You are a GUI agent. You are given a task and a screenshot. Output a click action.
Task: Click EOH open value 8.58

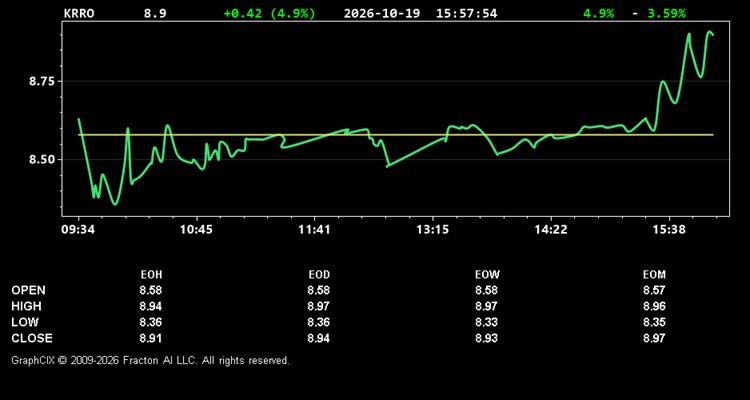pyautogui.click(x=151, y=290)
